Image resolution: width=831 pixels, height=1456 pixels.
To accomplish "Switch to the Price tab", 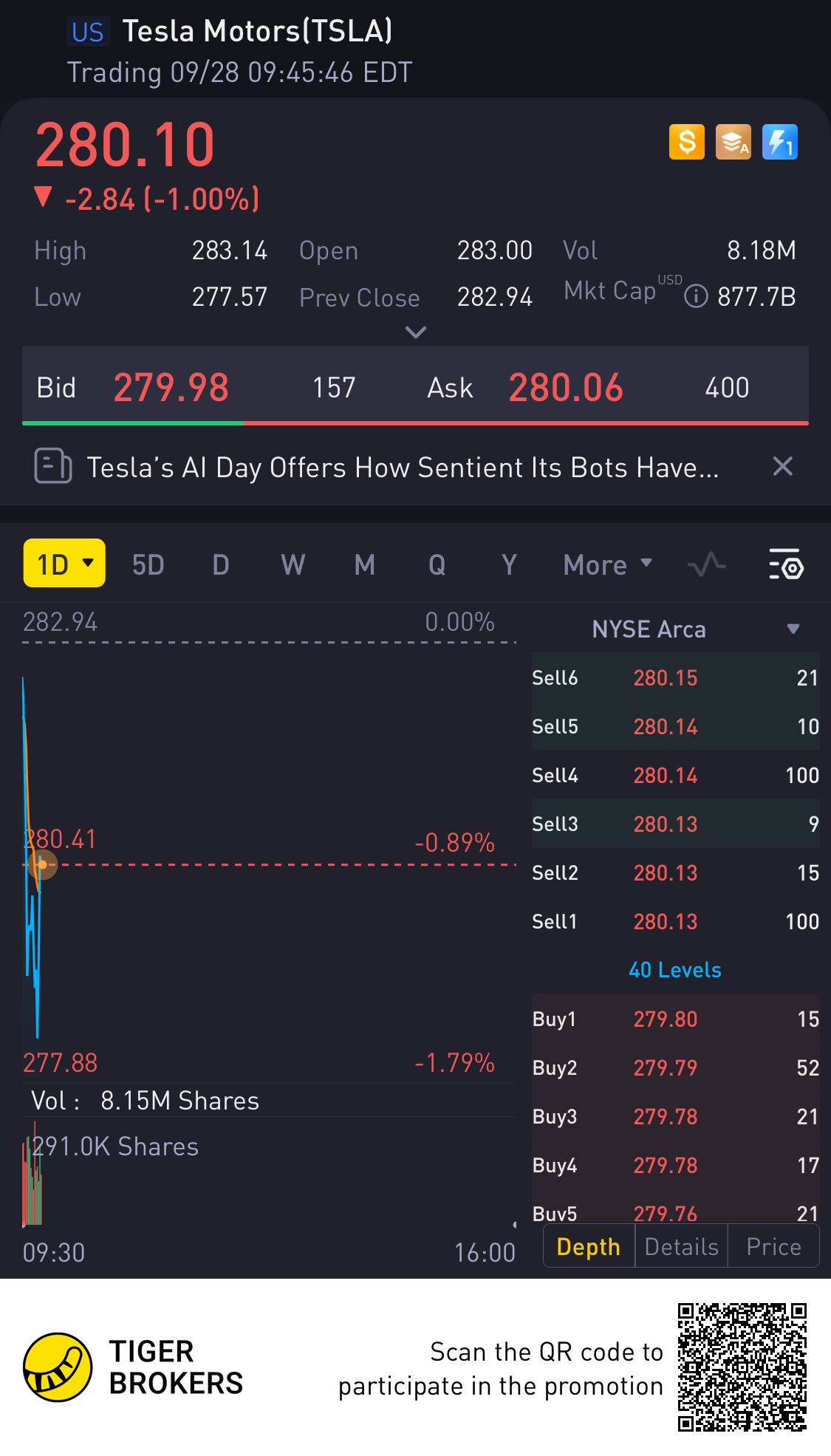I will pyautogui.click(x=773, y=1247).
